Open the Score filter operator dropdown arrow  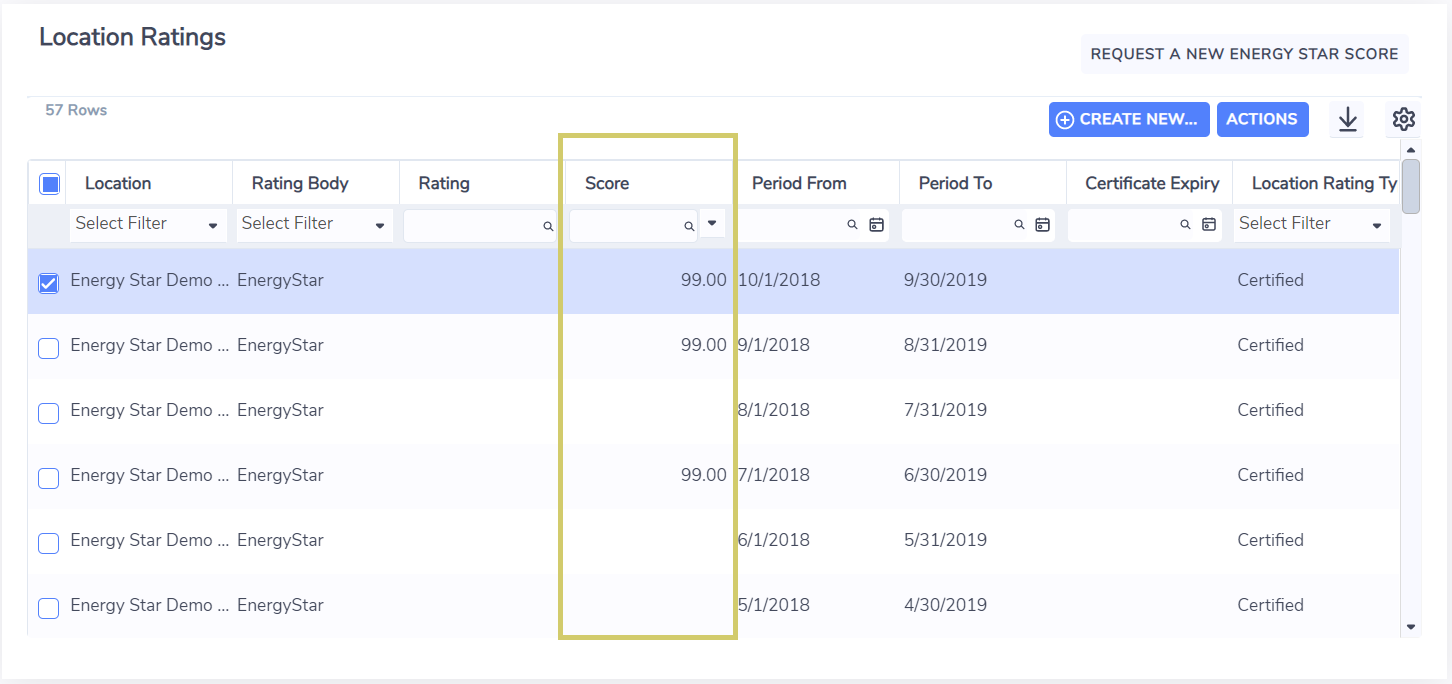coord(712,223)
